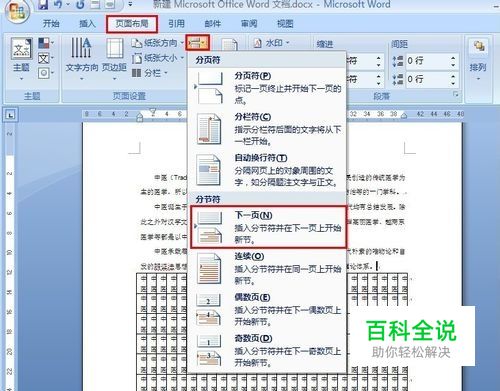Click the 自动换行符(T) wrapping break icon

(209, 170)
